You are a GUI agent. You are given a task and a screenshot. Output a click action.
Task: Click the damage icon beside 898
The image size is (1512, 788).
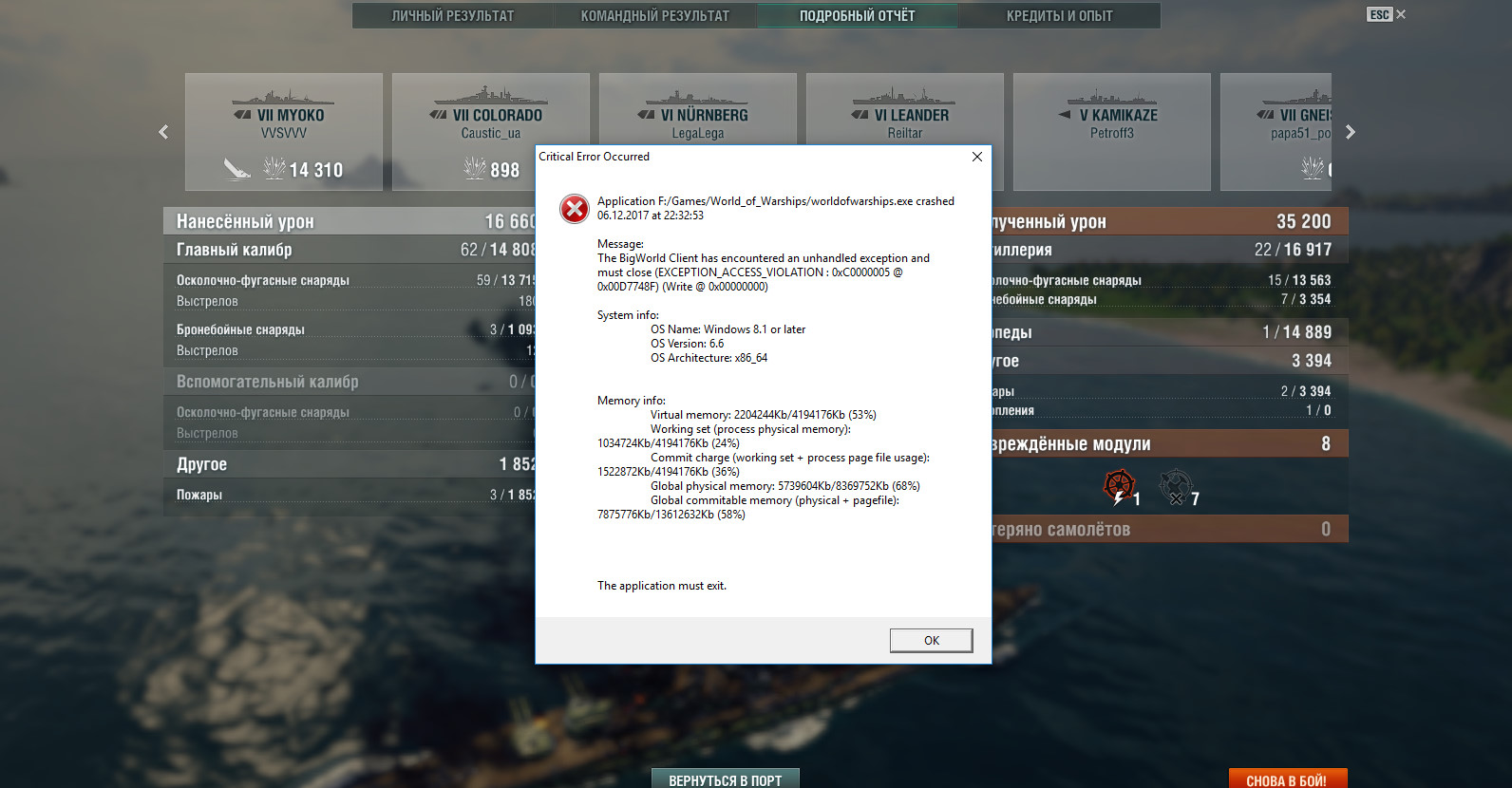click(475, 169)
